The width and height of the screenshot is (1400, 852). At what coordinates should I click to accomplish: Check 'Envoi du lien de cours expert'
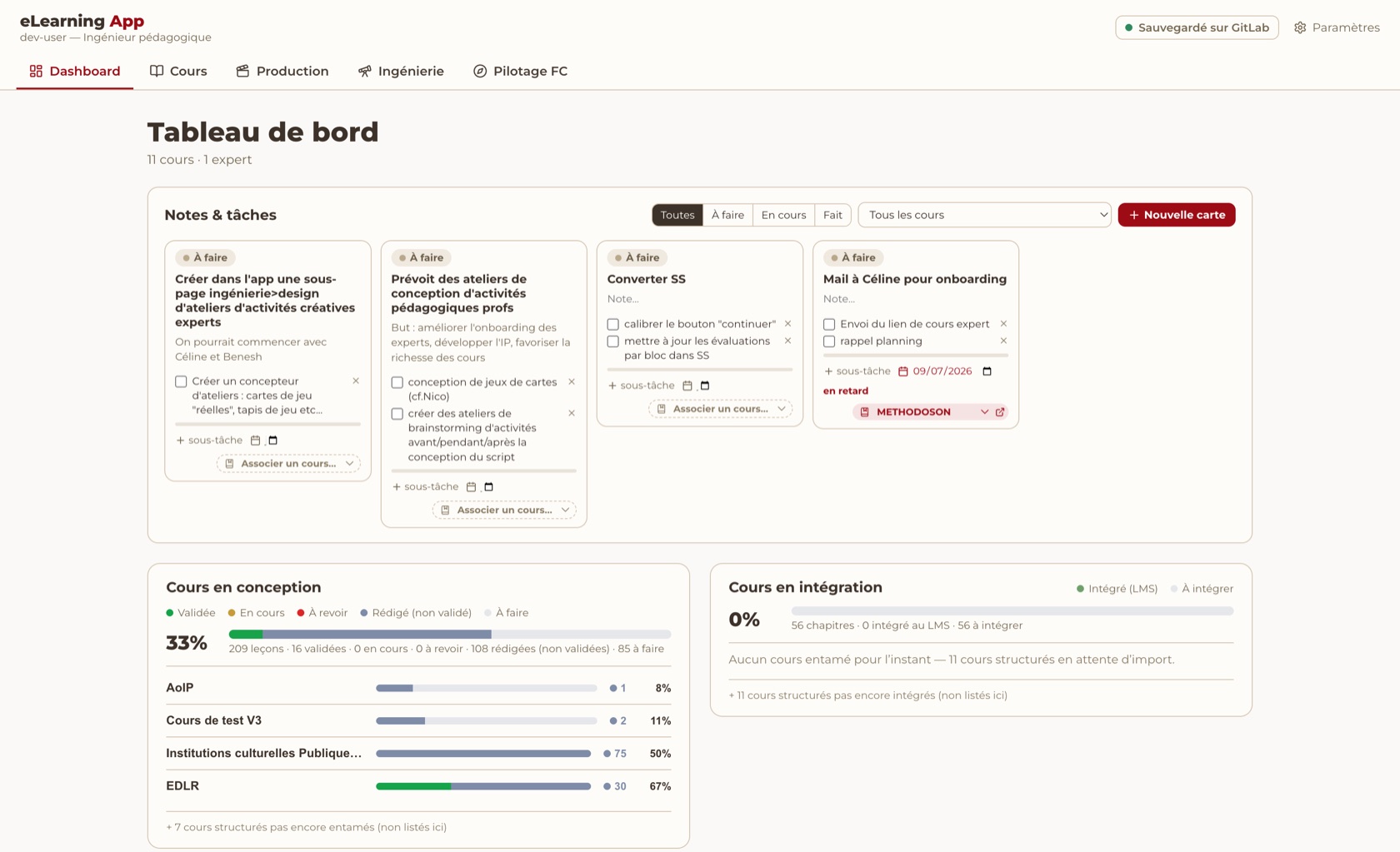829,324
